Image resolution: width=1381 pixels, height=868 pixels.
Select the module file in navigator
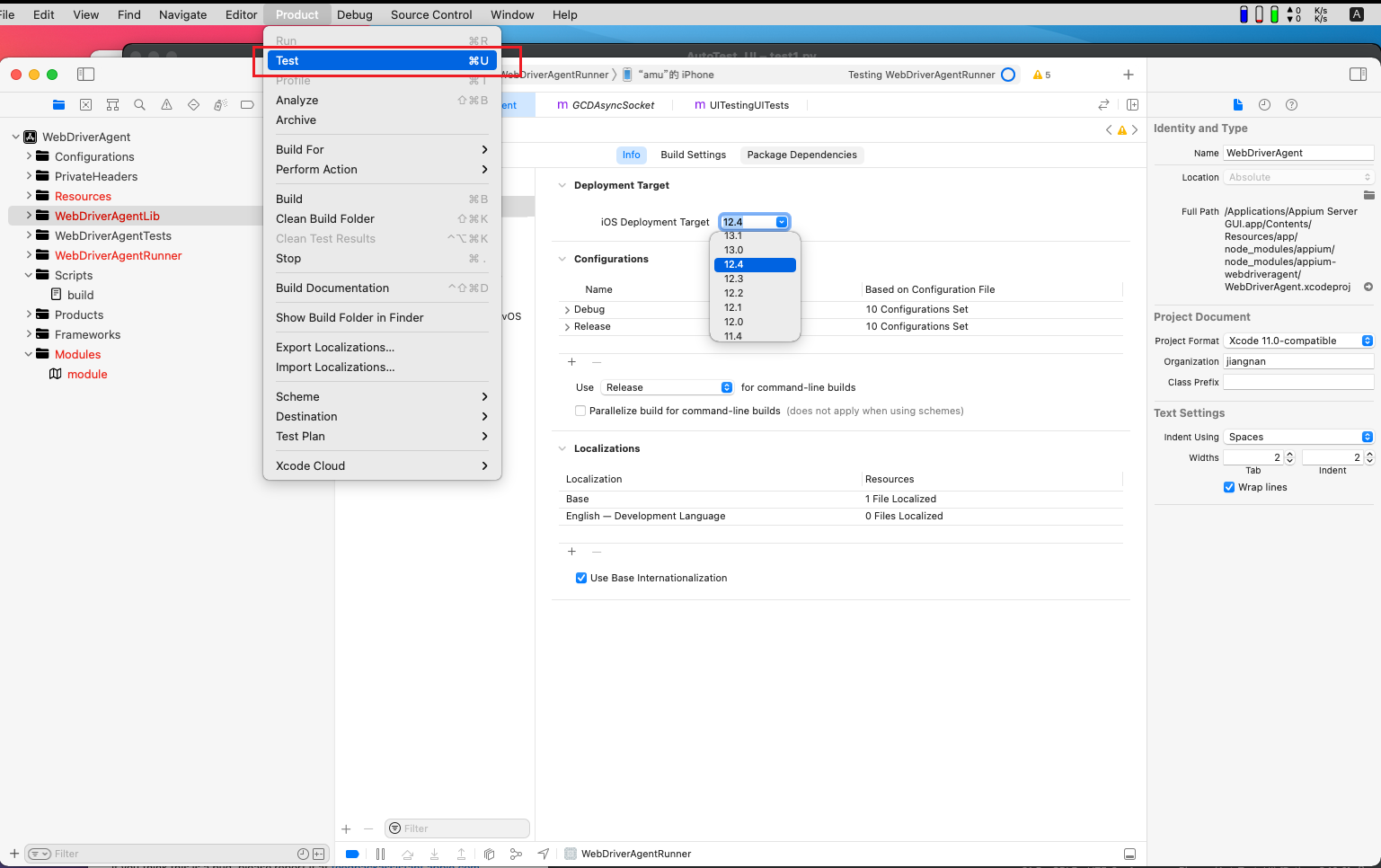click(x=87, y=374)
